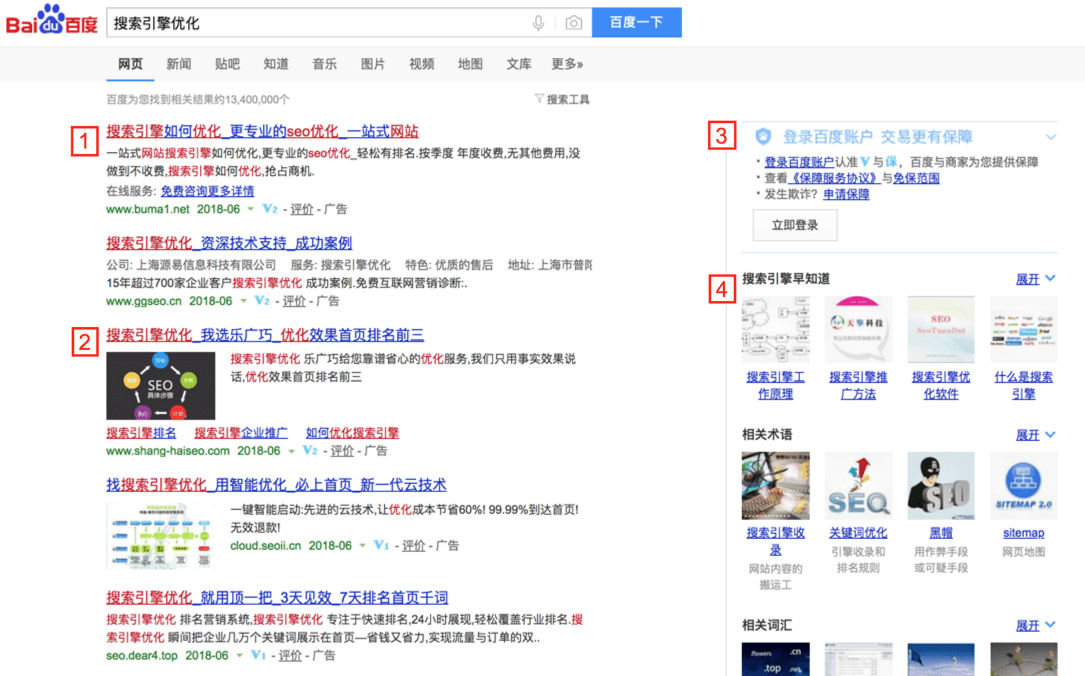Collapse the login account panel chevron
The image size is (1085, 676).
point(1051,137)
